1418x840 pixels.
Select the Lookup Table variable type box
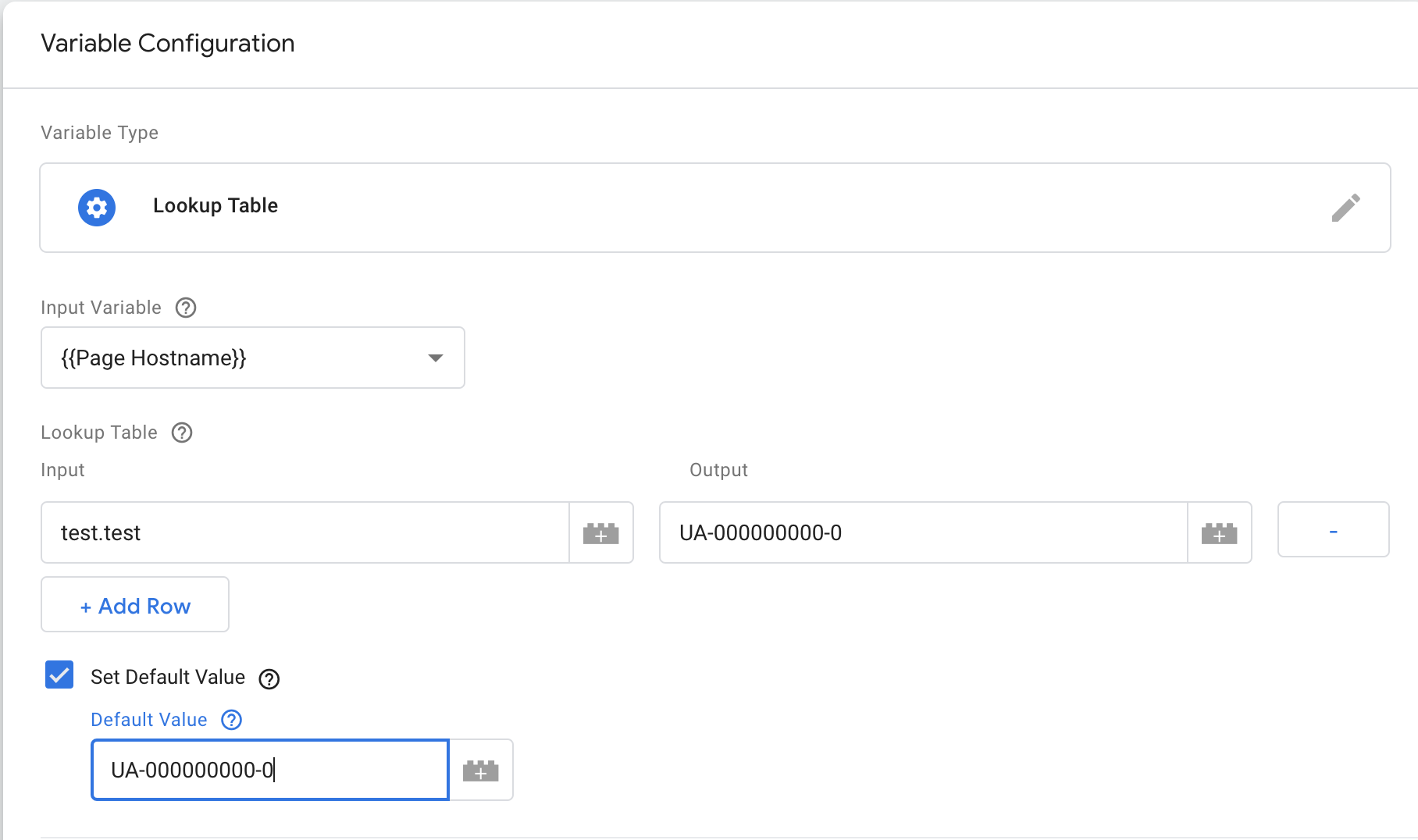715,208
